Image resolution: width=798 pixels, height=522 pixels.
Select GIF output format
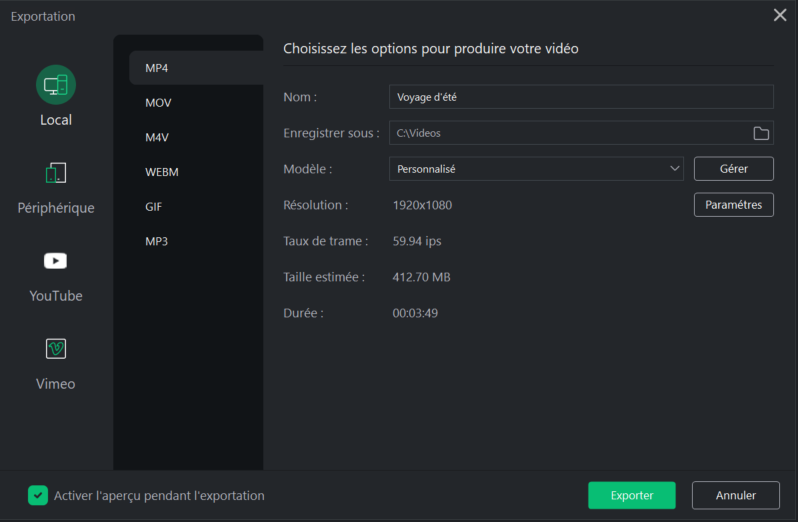pos(196,207)
